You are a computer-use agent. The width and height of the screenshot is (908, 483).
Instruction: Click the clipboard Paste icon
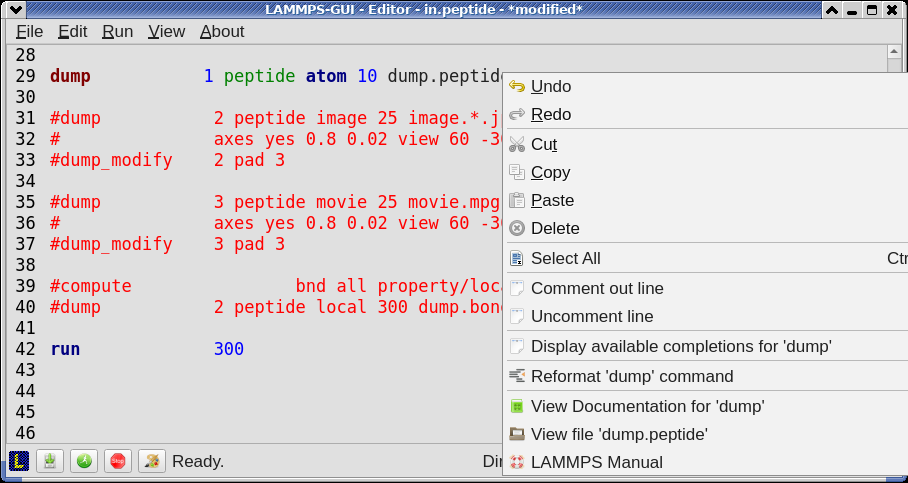[x=517, y=200]
